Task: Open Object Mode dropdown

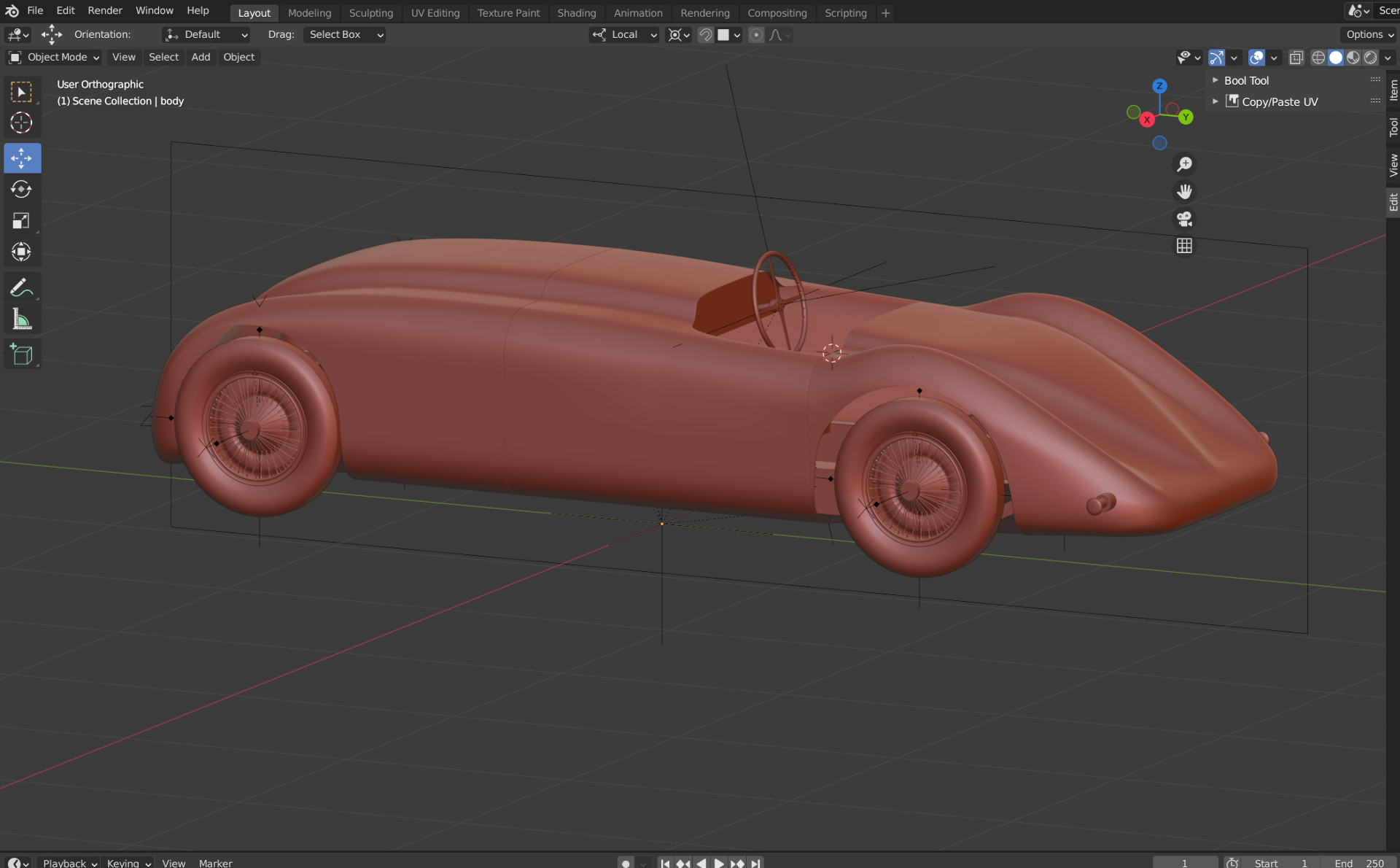Action: point(53,57)
